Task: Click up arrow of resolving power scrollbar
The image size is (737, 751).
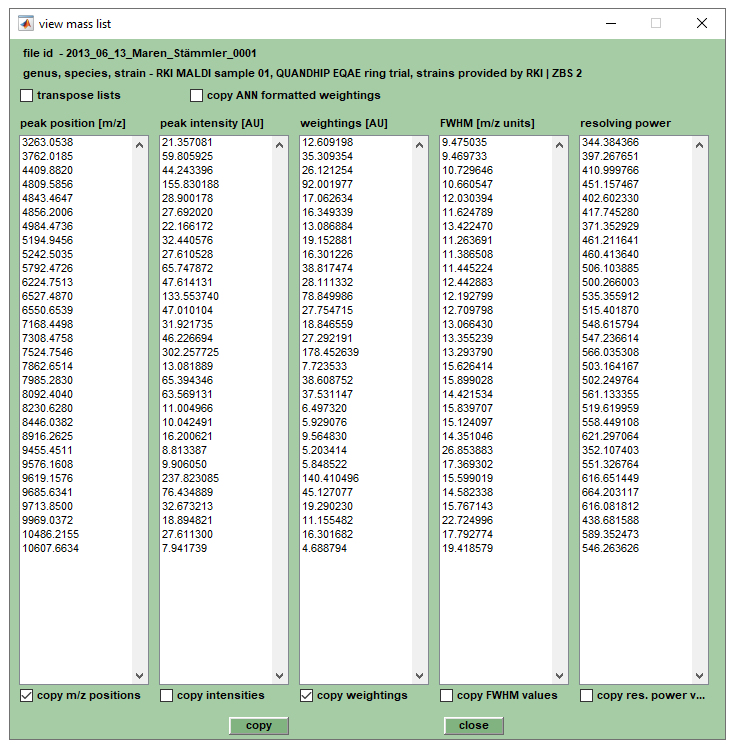Action: (x=701, y=144)
